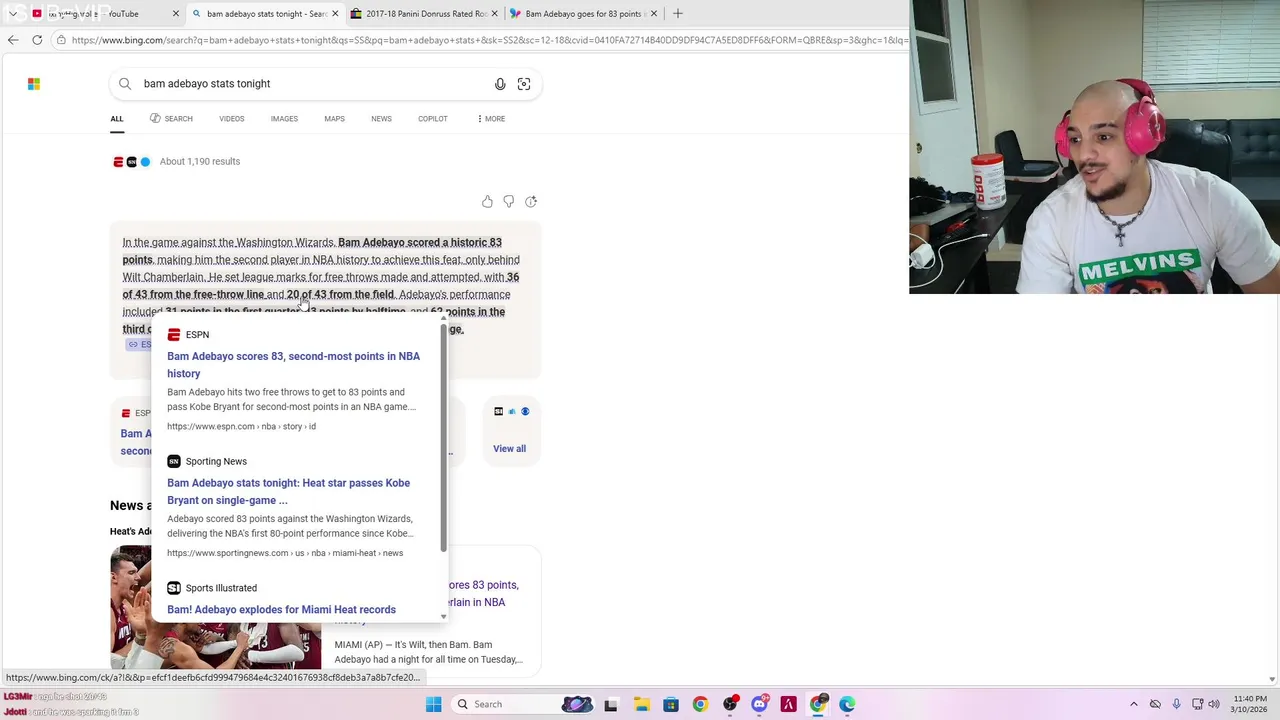
Task: Open ESPN link Bam Adebayo scores 83
Action: 293,365
